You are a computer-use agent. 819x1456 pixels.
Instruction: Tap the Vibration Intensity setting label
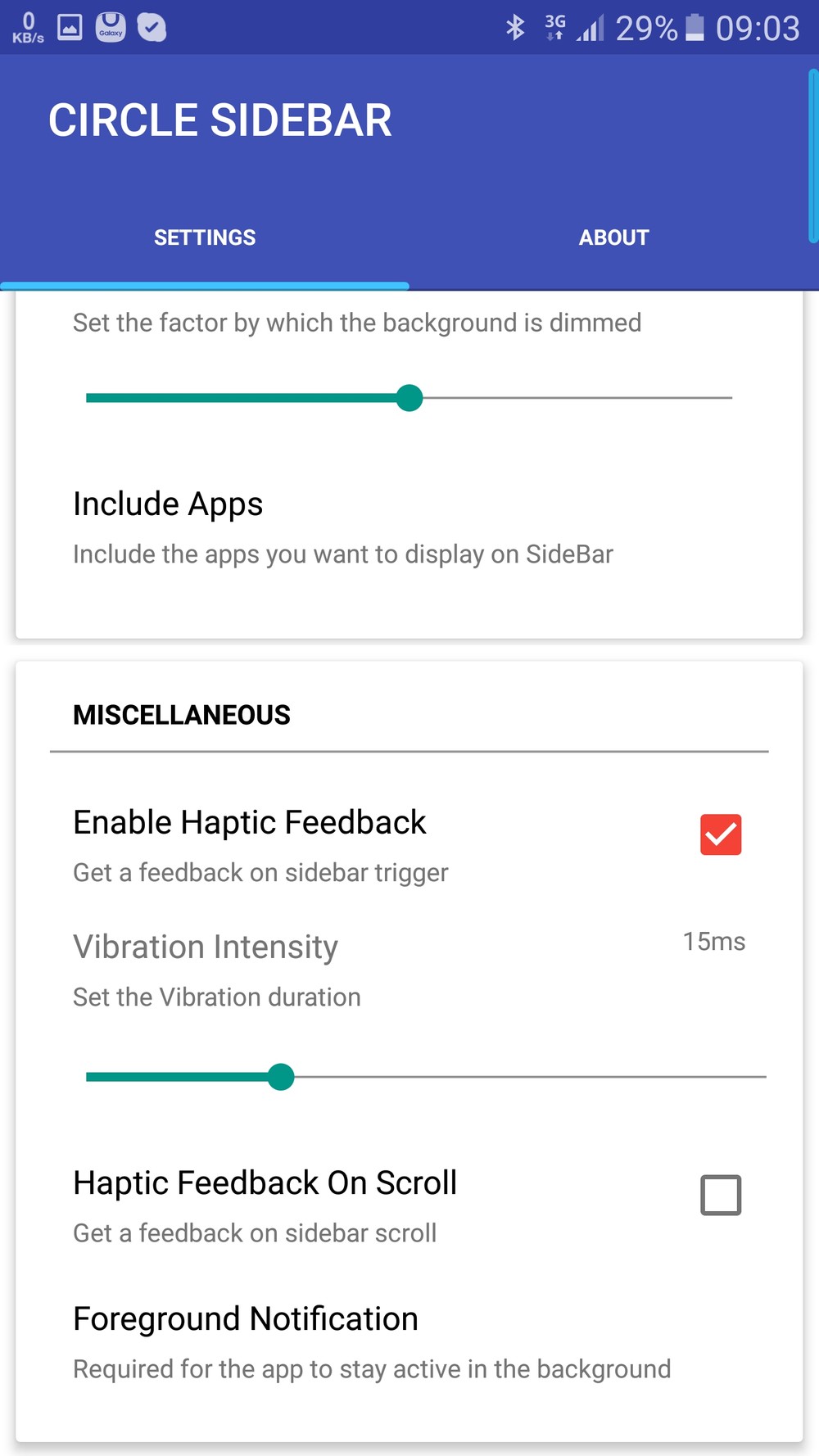coord(206,947)
